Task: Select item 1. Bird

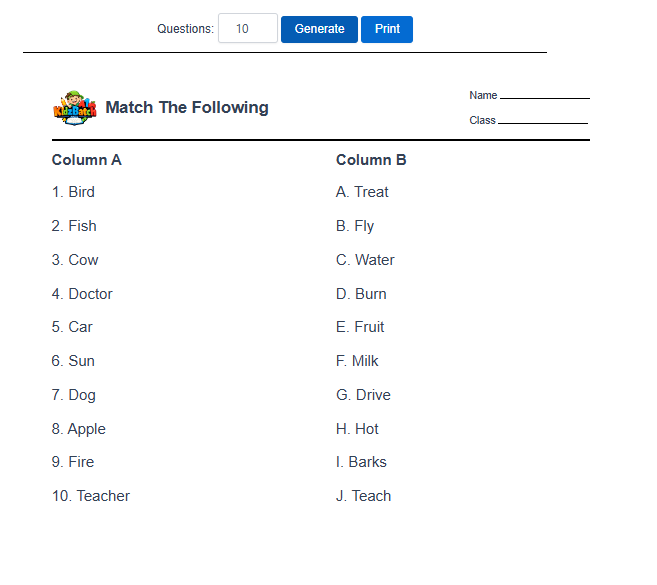Action: coord(74,192)
